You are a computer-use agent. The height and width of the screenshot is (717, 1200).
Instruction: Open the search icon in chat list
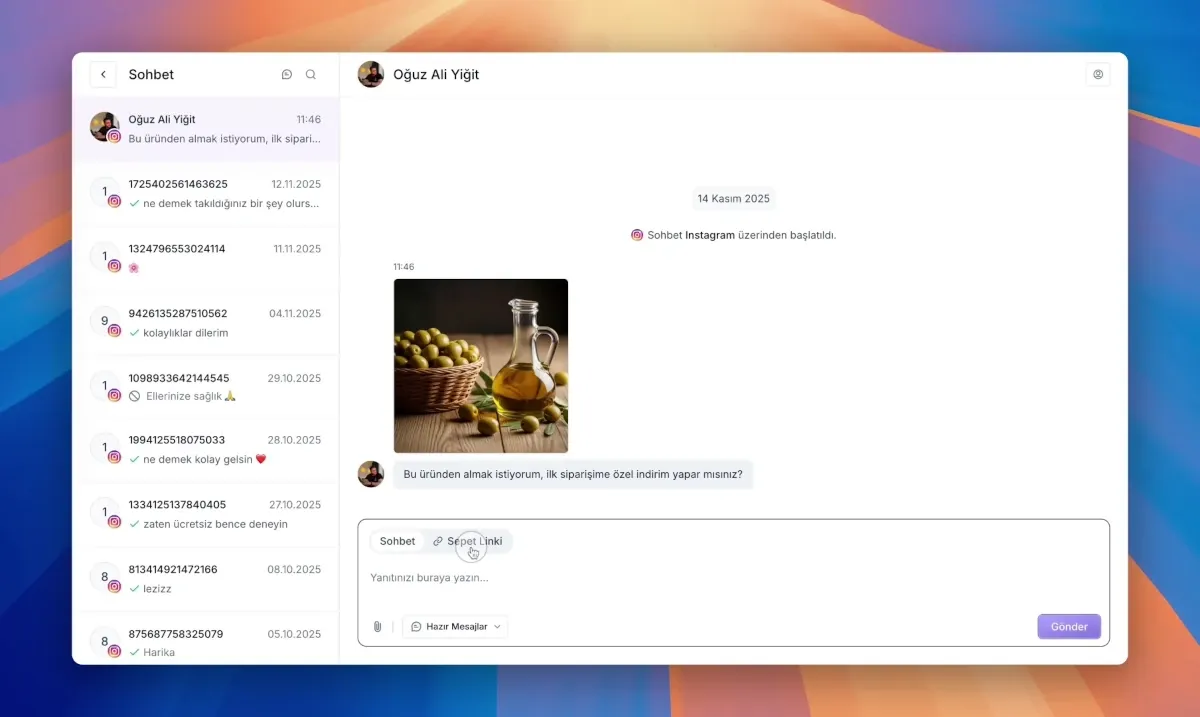click(310, 74)
